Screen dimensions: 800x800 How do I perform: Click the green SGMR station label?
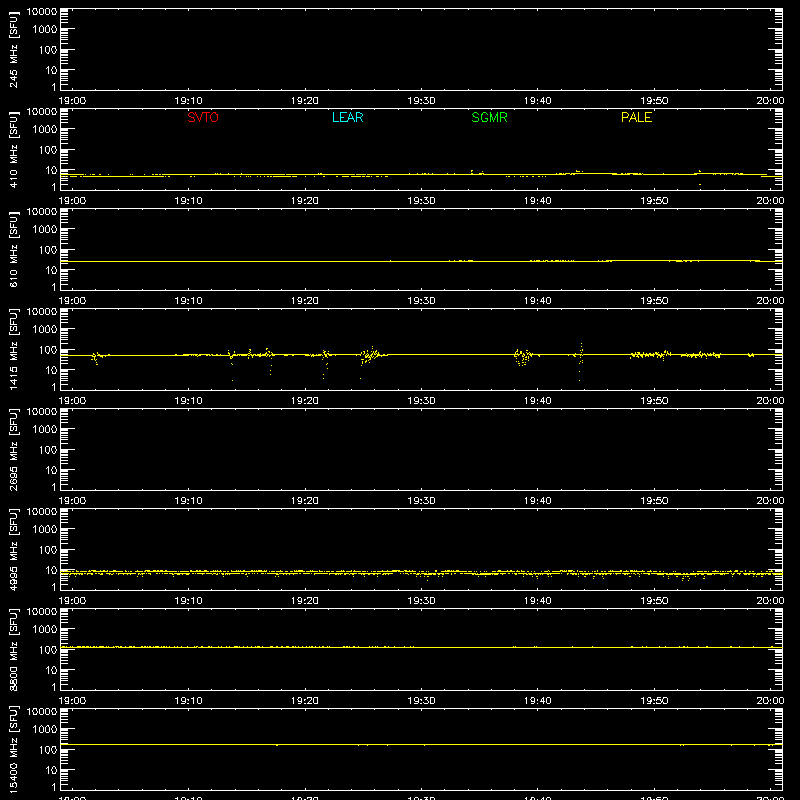click(489, 117)
